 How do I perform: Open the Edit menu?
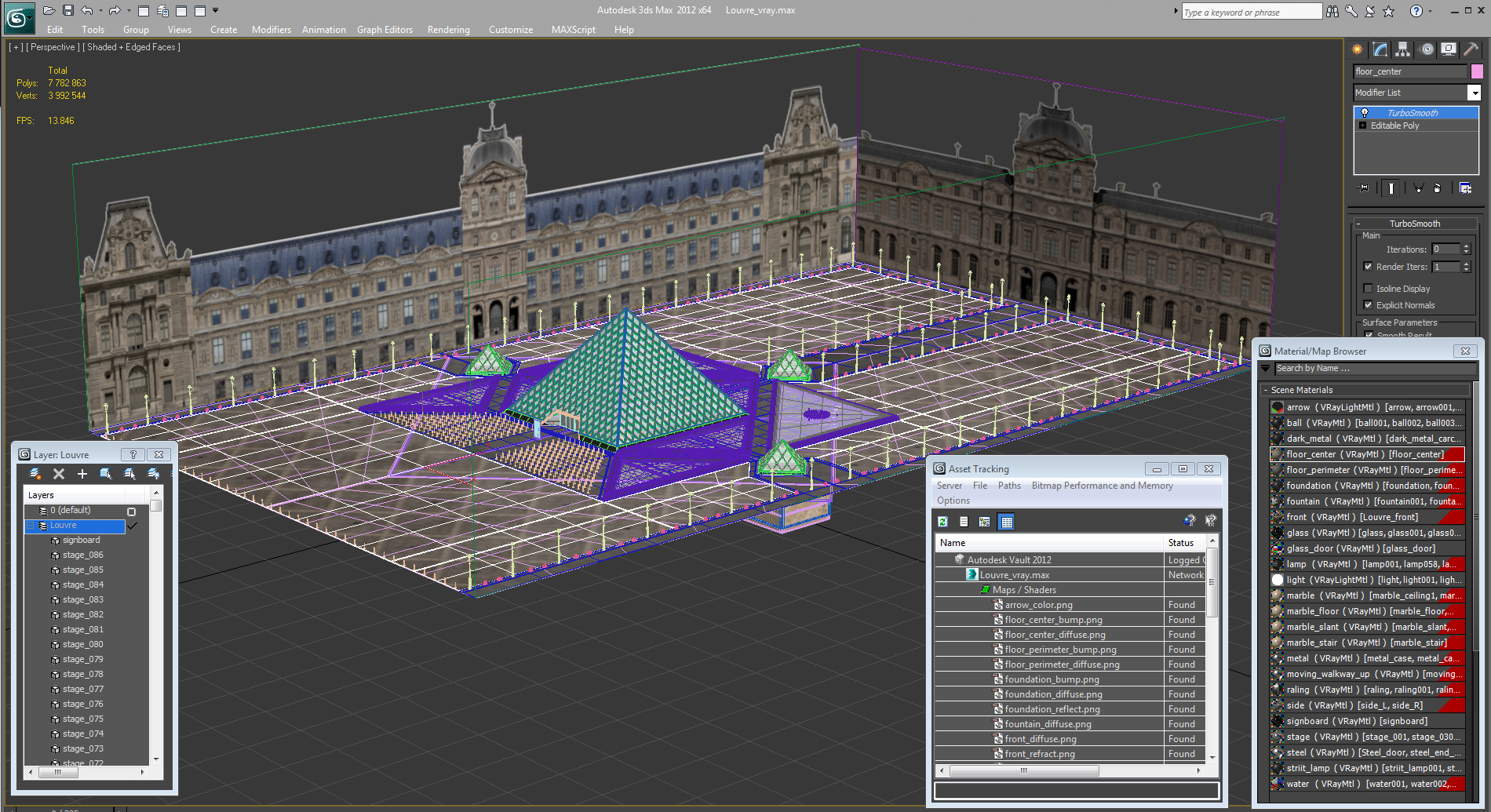coord(55,30)
